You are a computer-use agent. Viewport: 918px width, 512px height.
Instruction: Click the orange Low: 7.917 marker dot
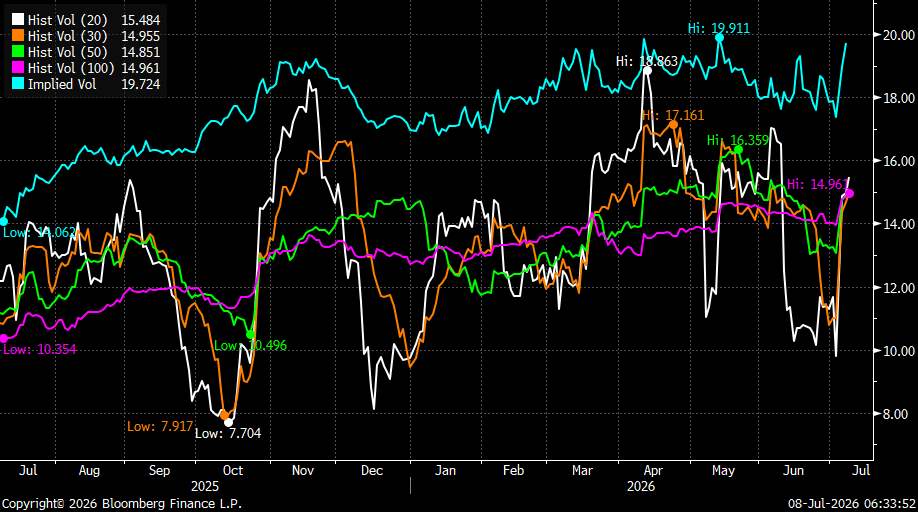224,415
